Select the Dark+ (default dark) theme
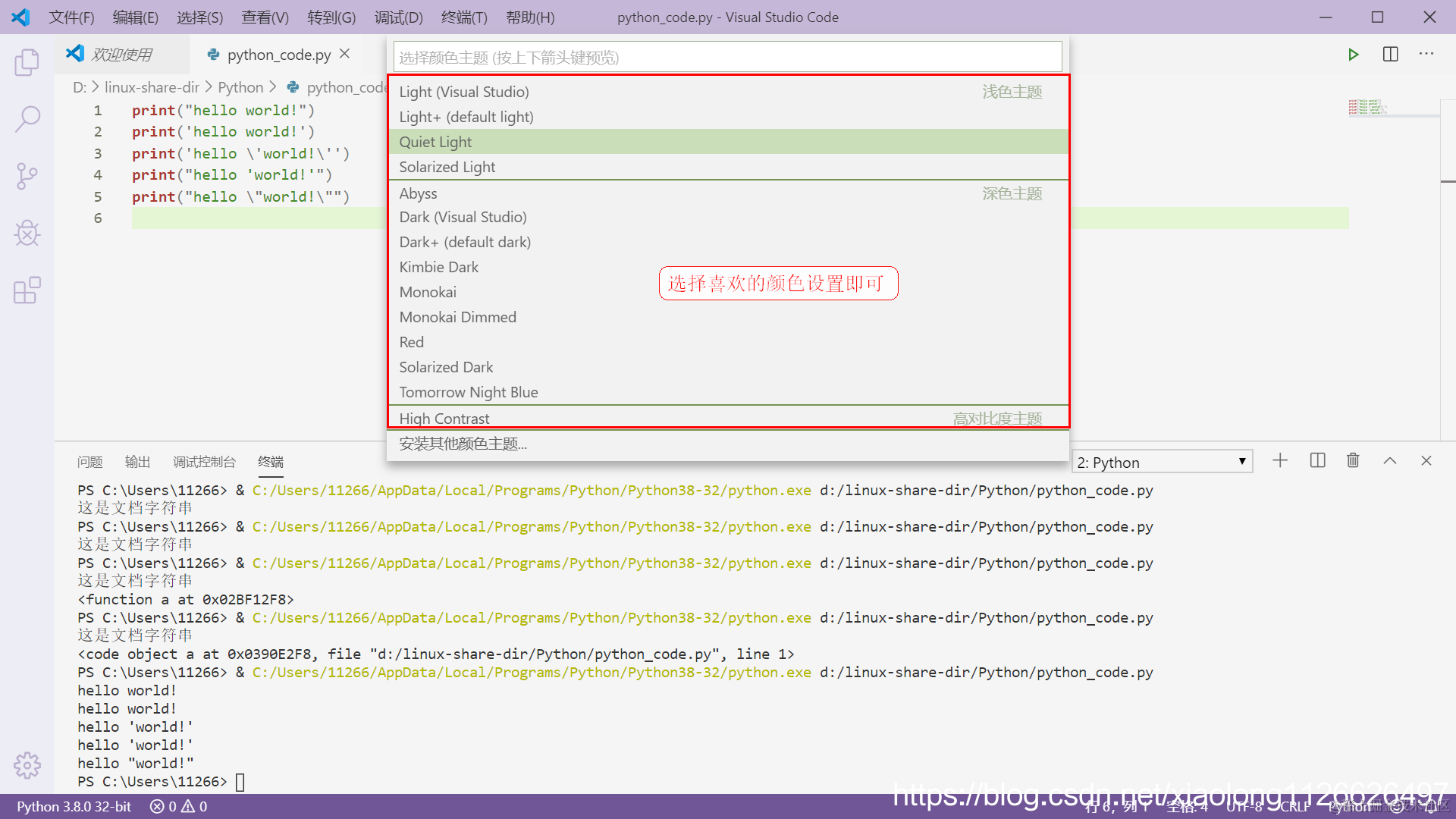Viewport: 1456px width, 819px height. pos(727,242)
